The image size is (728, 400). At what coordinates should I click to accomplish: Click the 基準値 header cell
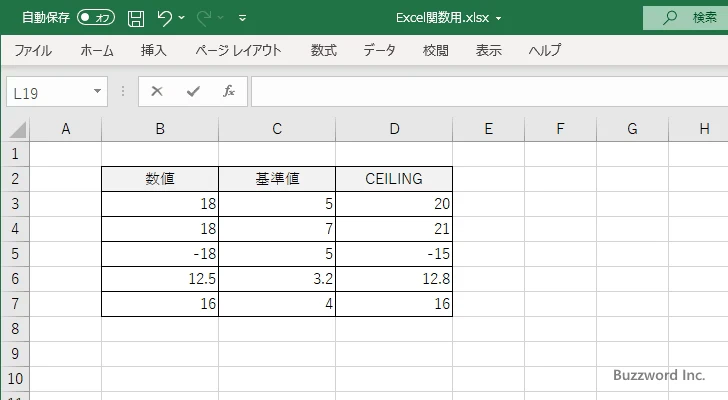click(277, 179)
